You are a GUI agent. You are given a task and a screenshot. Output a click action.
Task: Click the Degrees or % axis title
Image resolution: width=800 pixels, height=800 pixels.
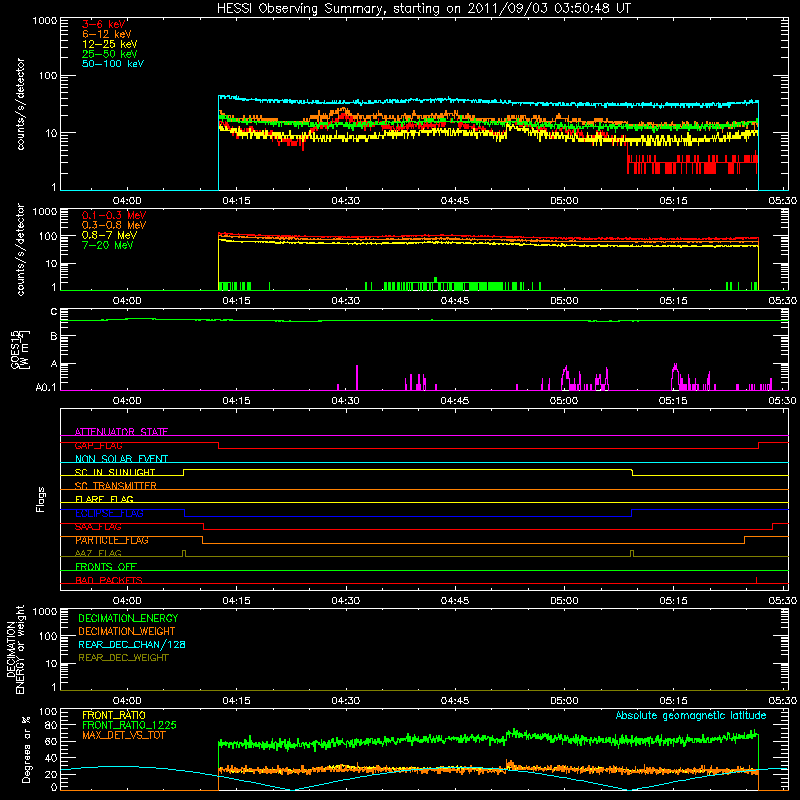(x=26, y=749)
